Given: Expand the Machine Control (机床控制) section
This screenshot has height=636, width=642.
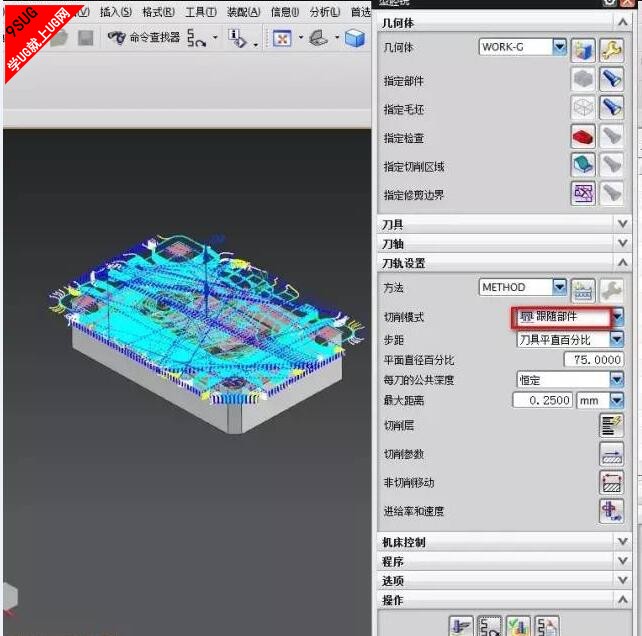Looking at the screenshot, I should click(622, 541).
